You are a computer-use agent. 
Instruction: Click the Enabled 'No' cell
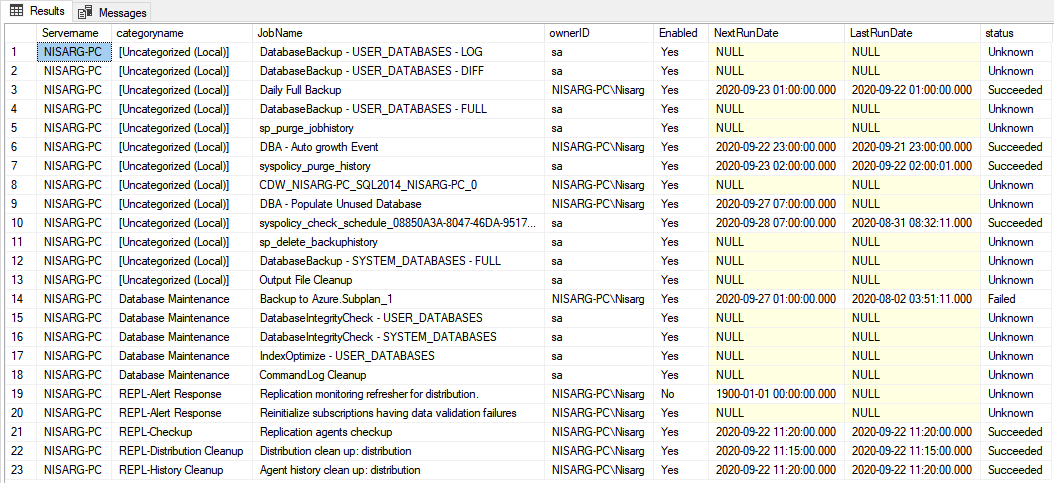669,394
